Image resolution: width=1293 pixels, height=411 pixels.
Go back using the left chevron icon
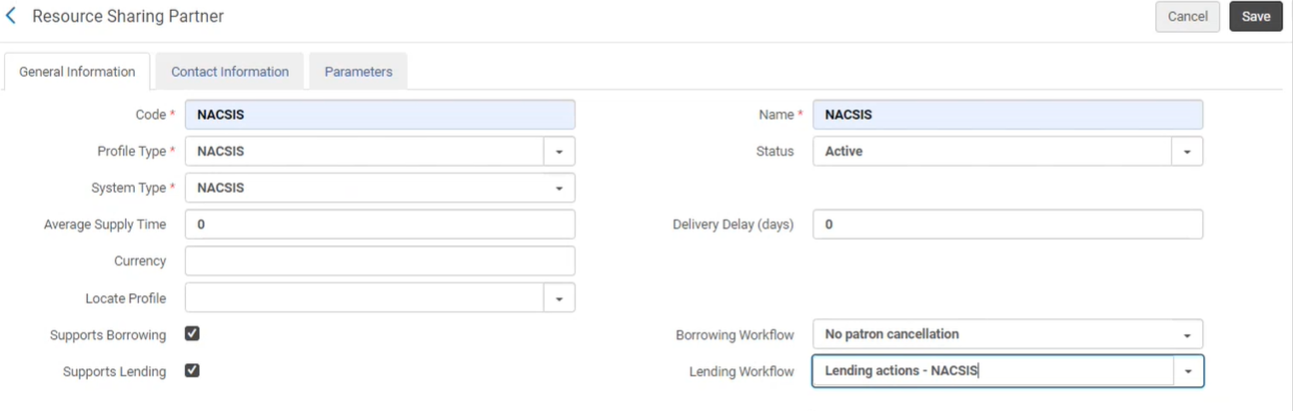pos(11,16)
